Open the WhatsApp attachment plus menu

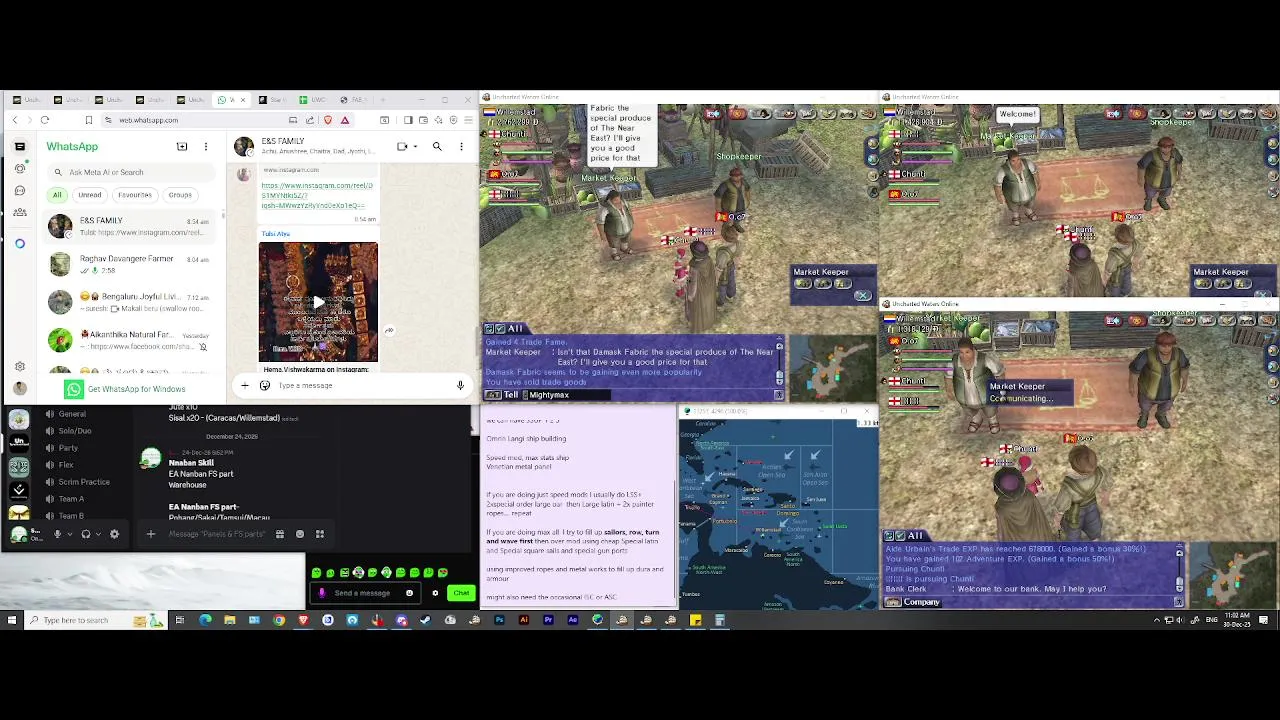coord(245,385)
